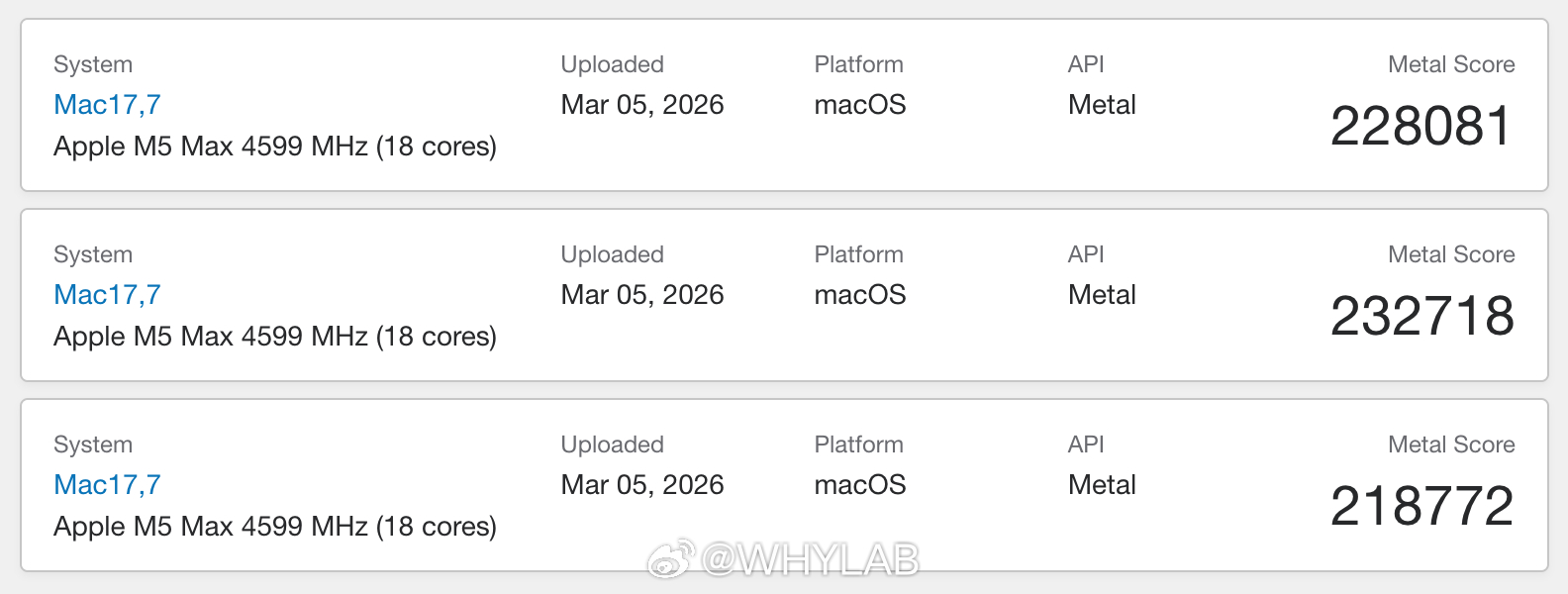Click the Apple M5 Max description in the 232718 card

(x=275, y=337)
